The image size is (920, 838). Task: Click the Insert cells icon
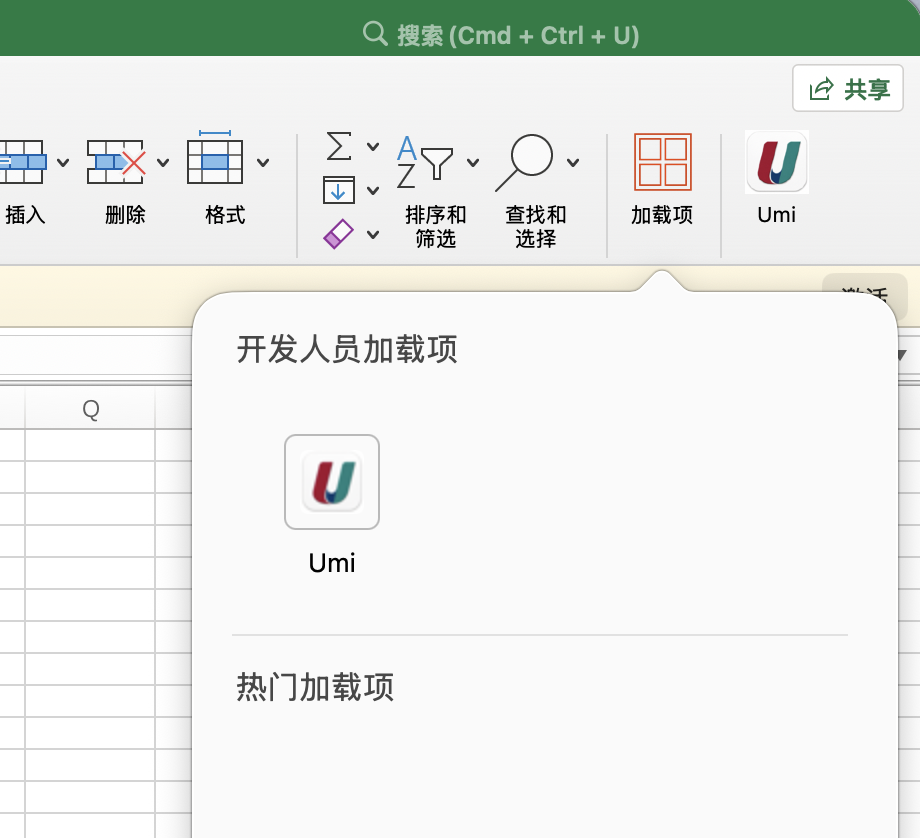click(22, 162)
